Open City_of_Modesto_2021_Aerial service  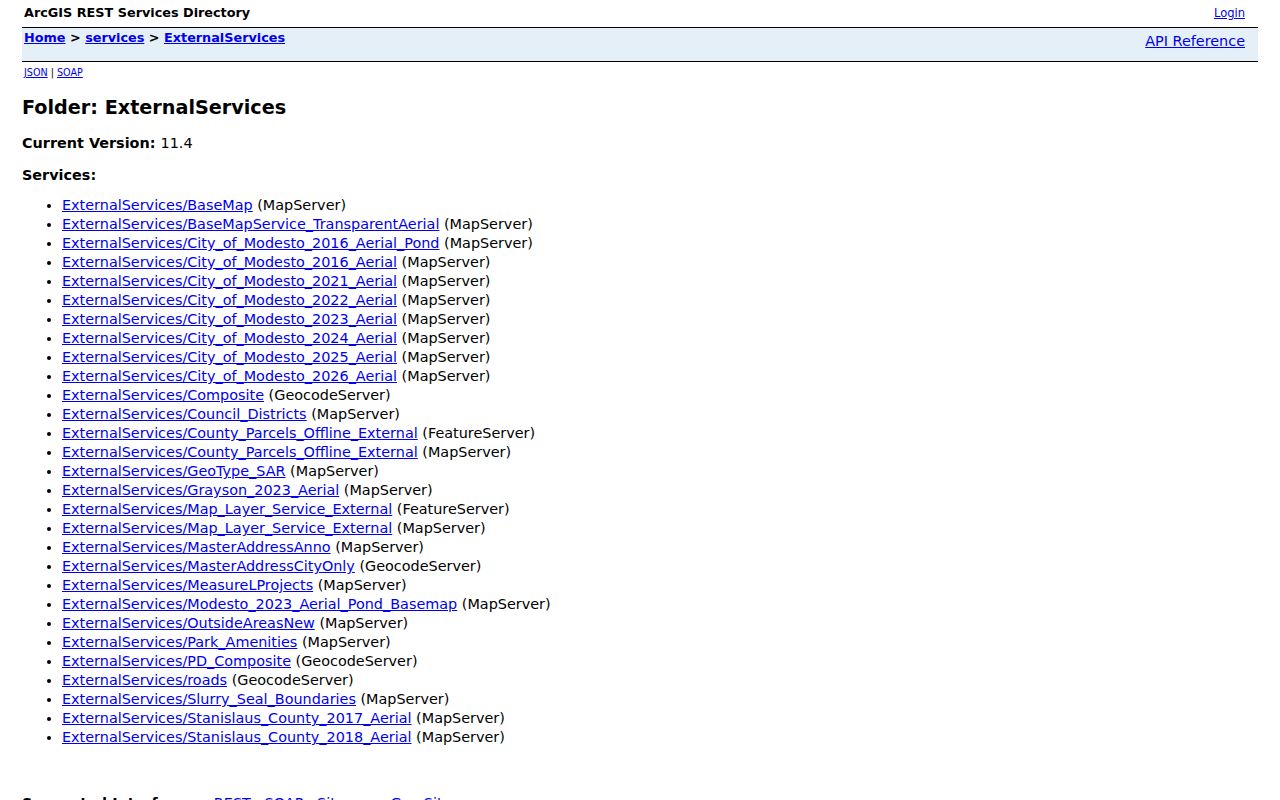coord(229,281)
